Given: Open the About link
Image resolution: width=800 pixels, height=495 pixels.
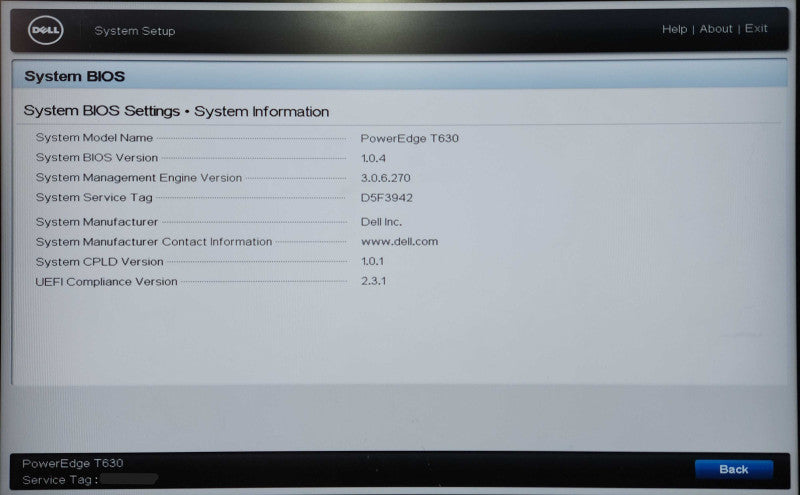Looking at the screenshot, I should [716, 29].
